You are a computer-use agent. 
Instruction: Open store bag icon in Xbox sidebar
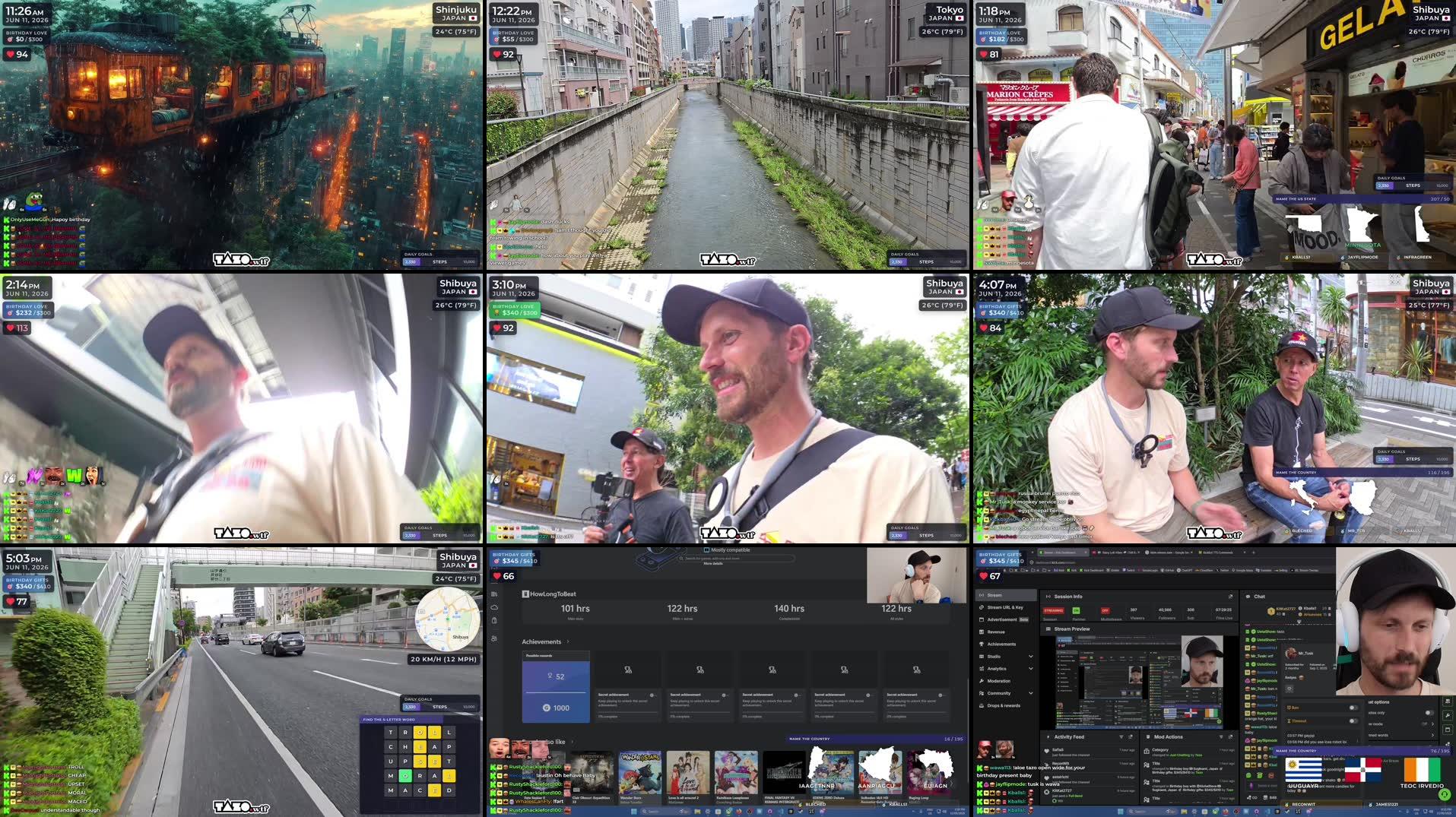pyautogui.click(x=494, y=620)
